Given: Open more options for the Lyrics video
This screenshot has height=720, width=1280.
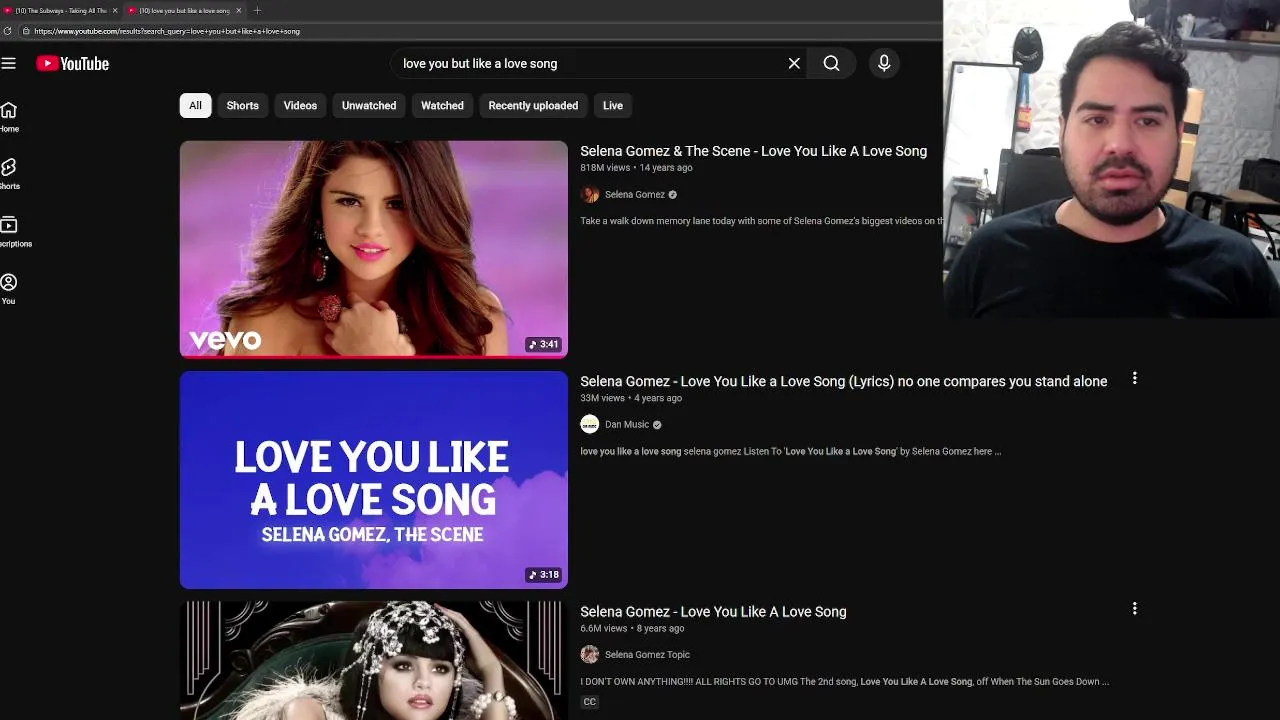Looking at the screenshot, I should 1134,378.
